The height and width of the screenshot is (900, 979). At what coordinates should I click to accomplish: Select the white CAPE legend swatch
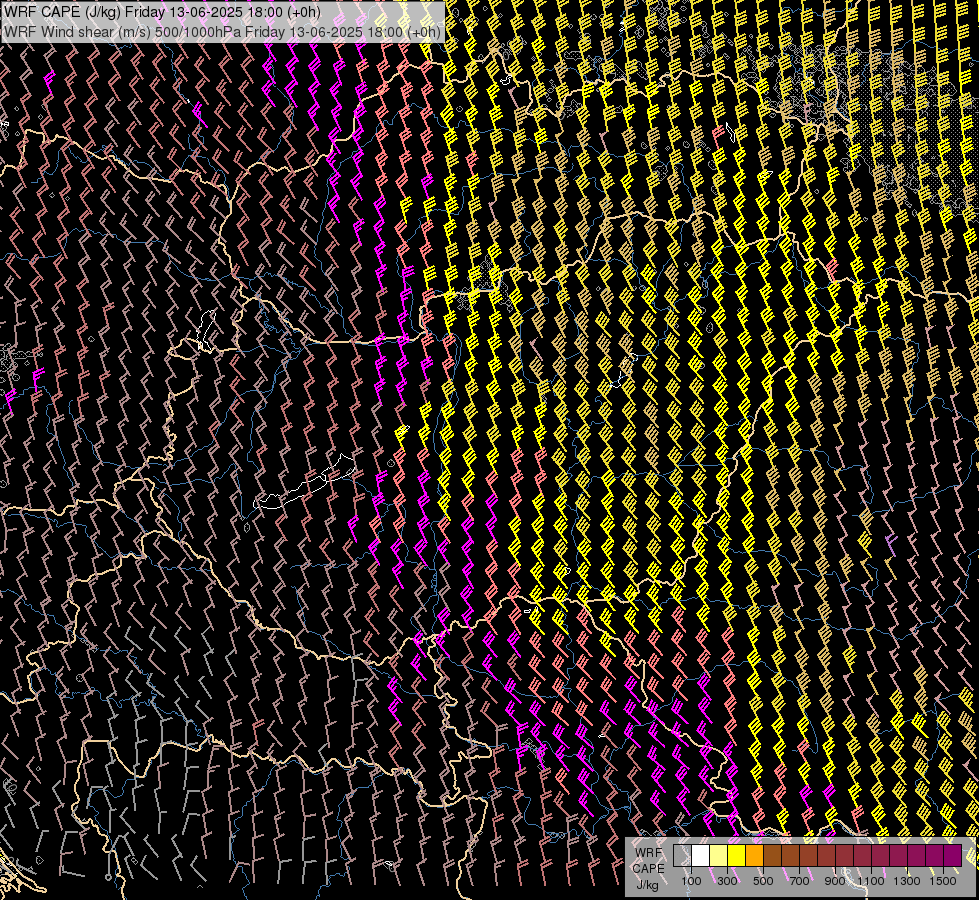pyautogui.click(x=700, y=855)
